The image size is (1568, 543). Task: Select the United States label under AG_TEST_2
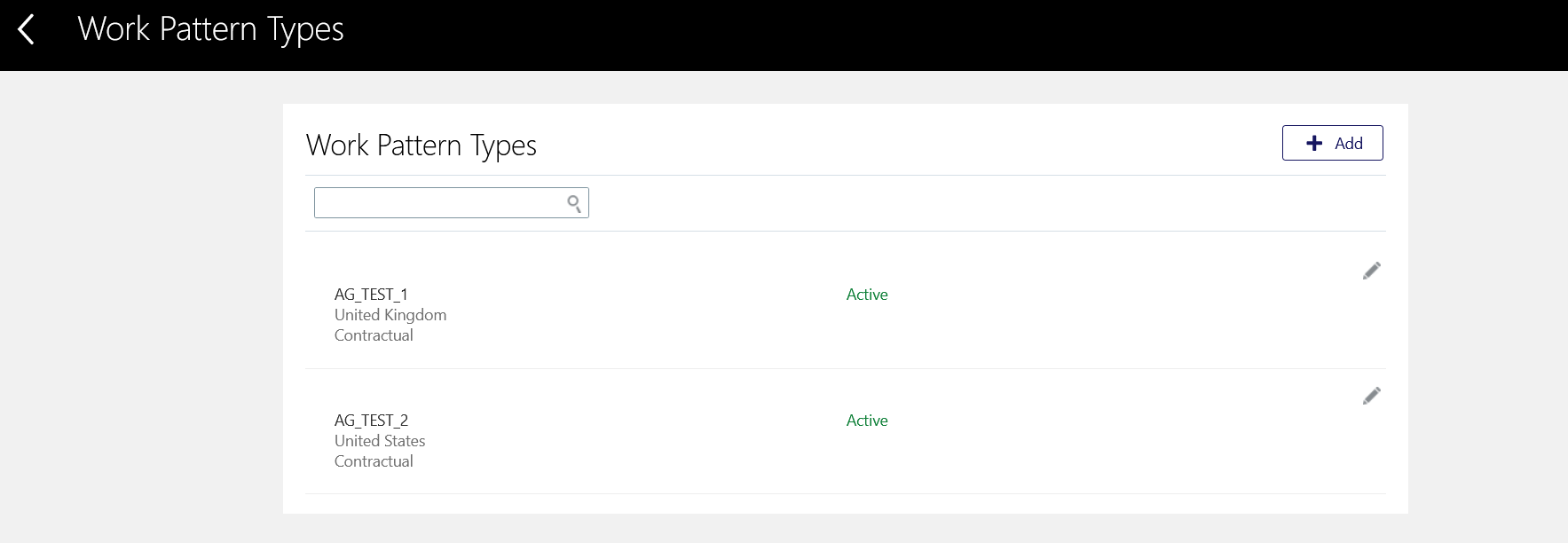[x=379, y=440]
